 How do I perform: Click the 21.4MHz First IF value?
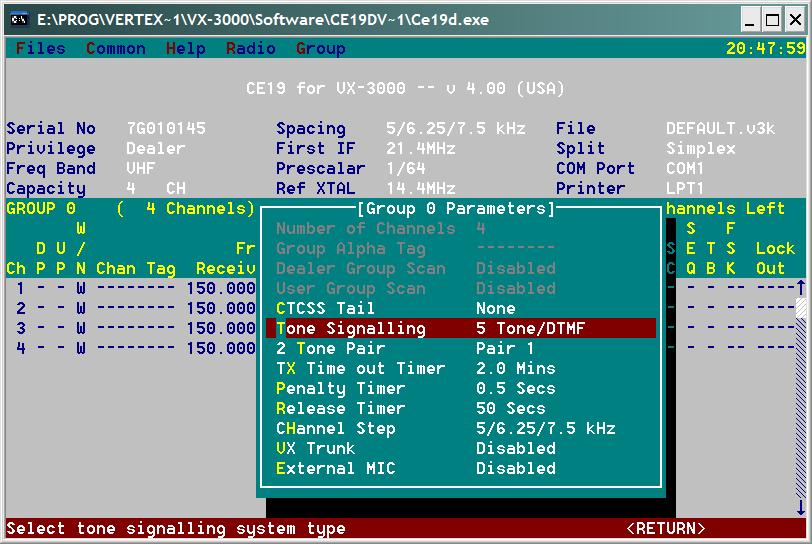(x=420, y=148)
